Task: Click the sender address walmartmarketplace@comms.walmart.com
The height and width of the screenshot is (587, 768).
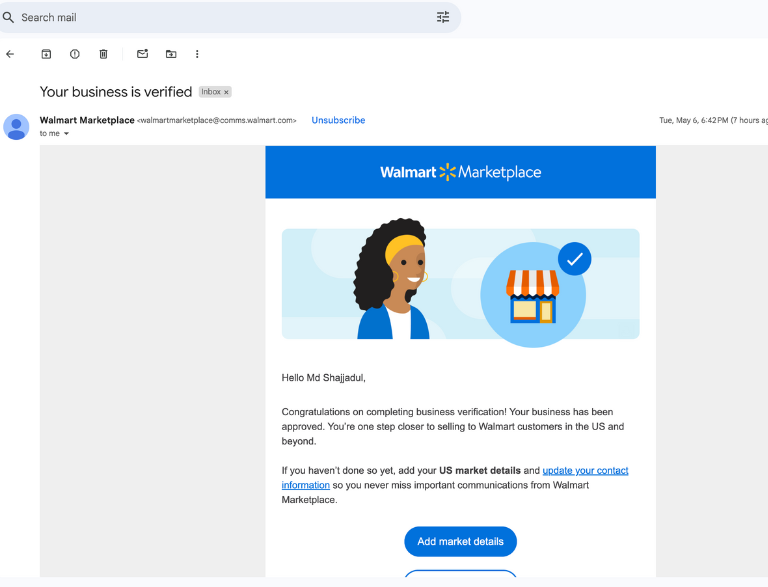Action: pyautogui.click(x=218, y=121)
